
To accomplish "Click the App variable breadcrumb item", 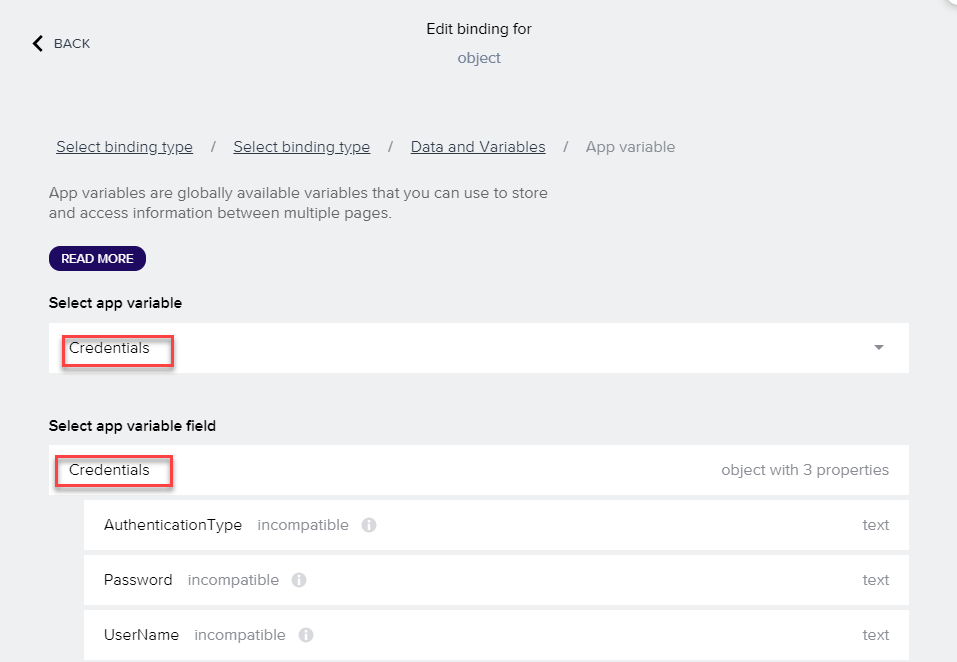I will pyautogui.click(x=630, y=147).
